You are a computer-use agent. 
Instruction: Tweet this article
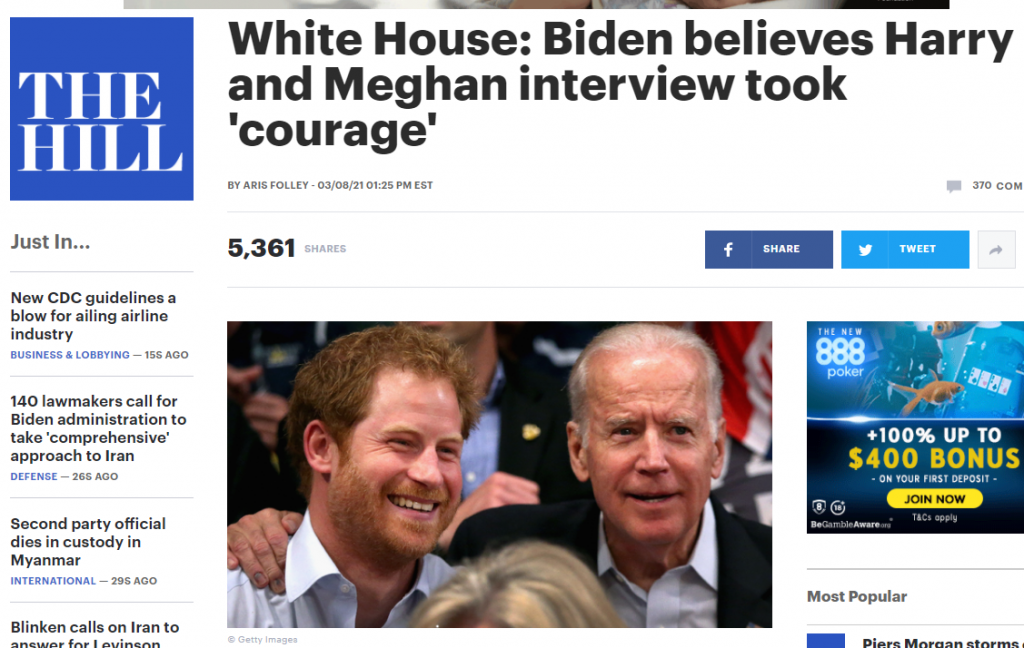pyautogui.click(x=904, y=250)
